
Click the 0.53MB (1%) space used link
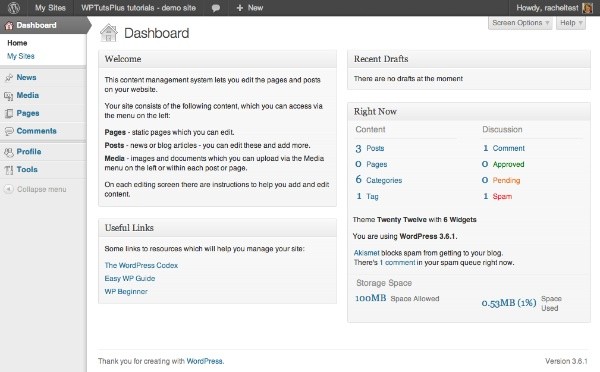[509, 303]
